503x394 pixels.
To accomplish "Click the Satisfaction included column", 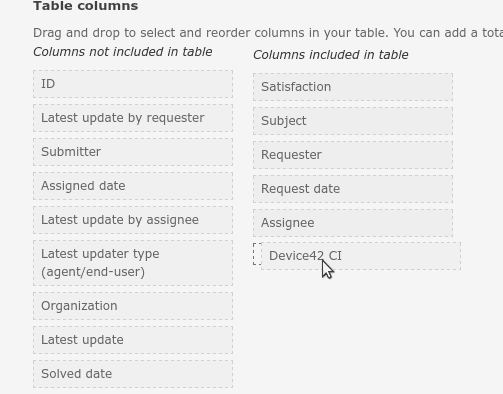I will click(353, 87).
